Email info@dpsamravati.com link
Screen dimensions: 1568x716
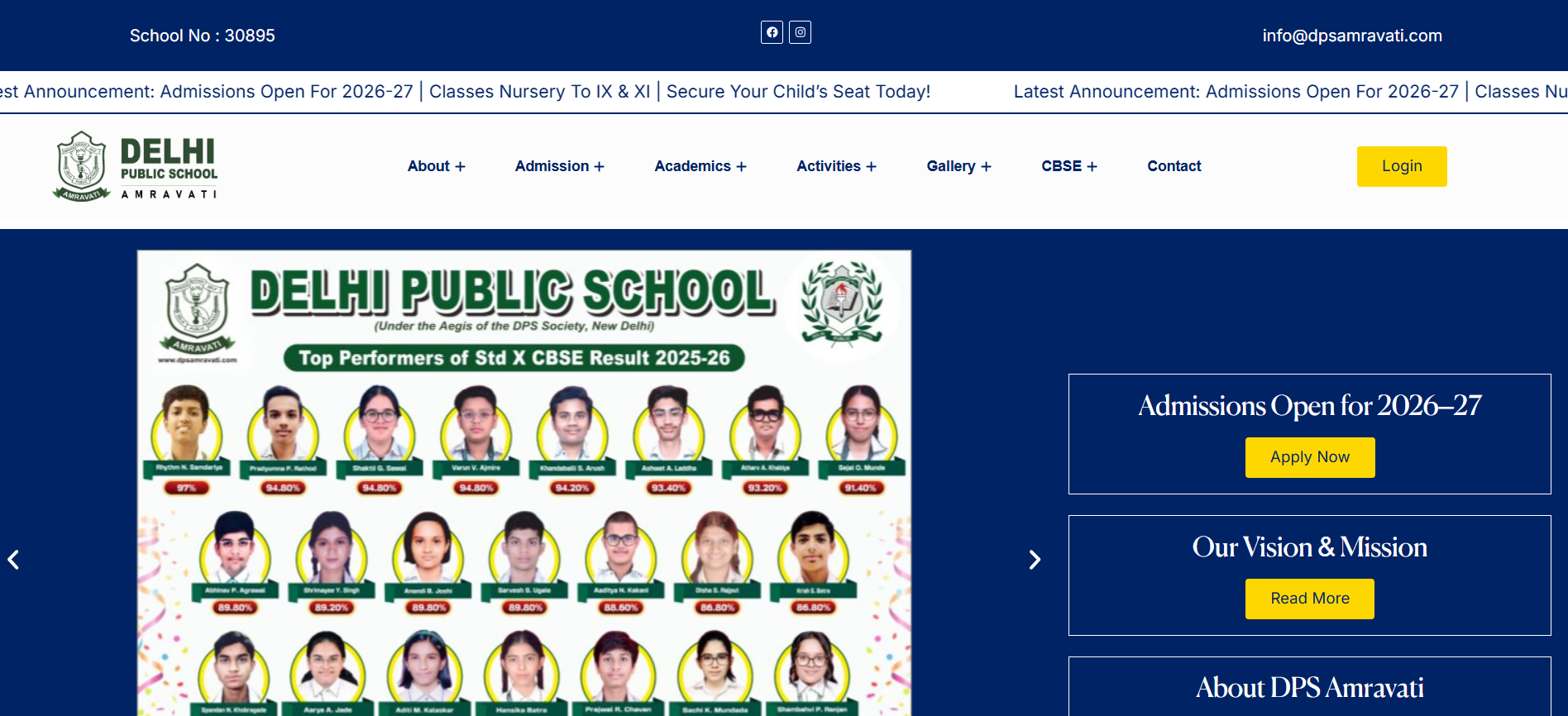1352,36
